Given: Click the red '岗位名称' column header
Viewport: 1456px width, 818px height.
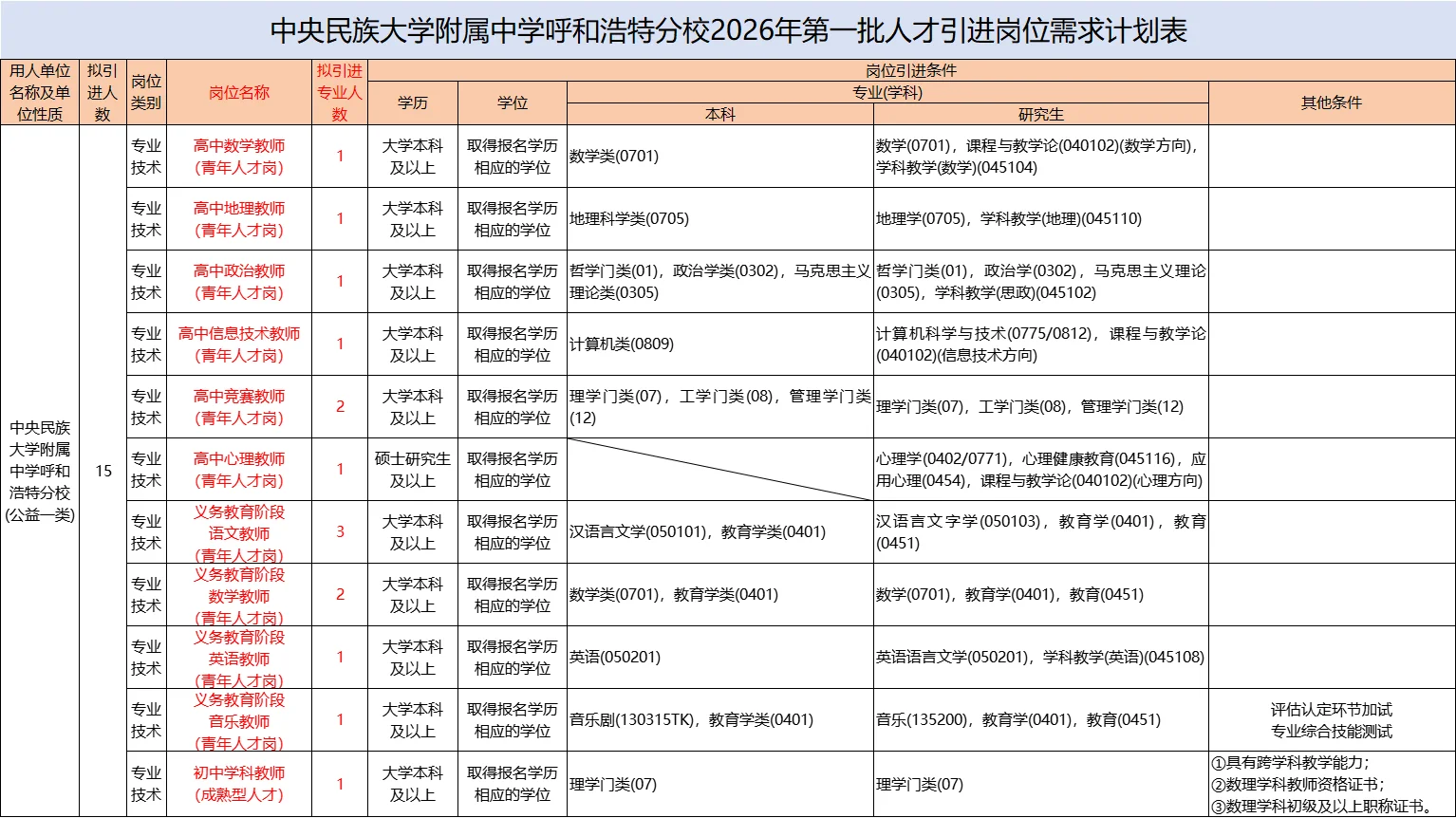Looking at the screenshot, I should (x=239, y=92).
